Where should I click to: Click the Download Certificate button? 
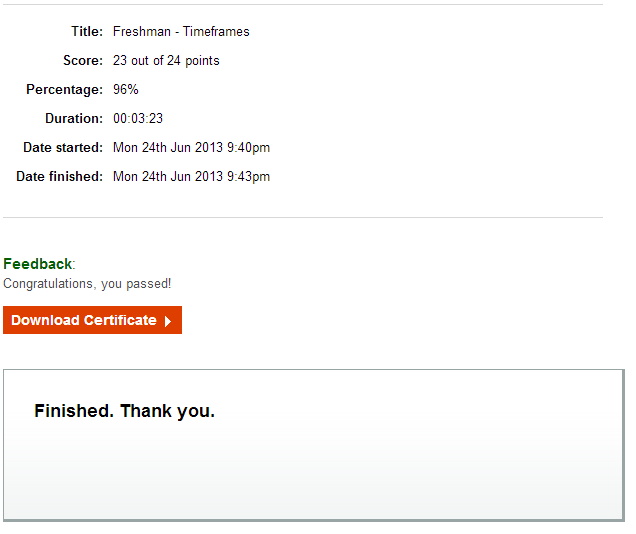point(92,320)
